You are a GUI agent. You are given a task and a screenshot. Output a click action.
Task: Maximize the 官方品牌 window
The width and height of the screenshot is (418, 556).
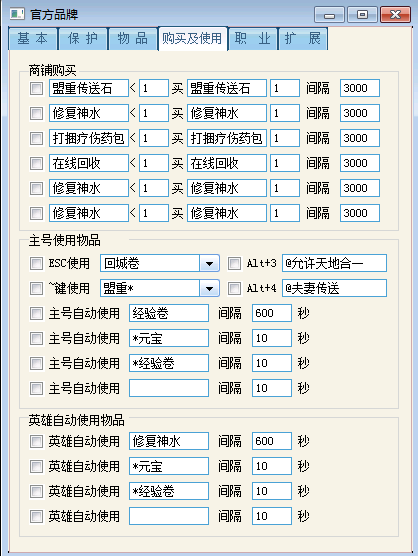pos(362,15)
